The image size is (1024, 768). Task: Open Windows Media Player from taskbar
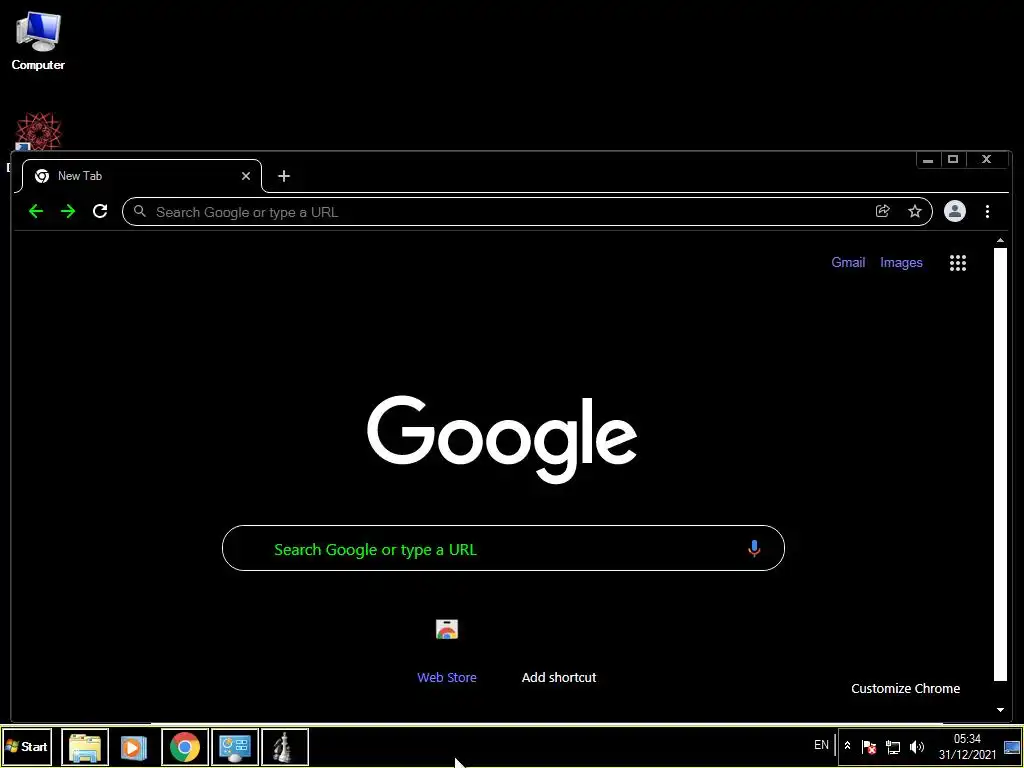pos(133,746)
